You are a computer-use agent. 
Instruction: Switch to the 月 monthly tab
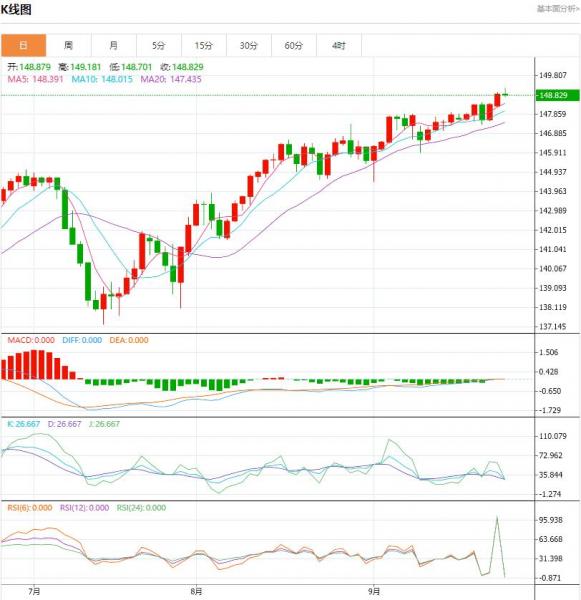pyautogui.click(x=114, y=46)
